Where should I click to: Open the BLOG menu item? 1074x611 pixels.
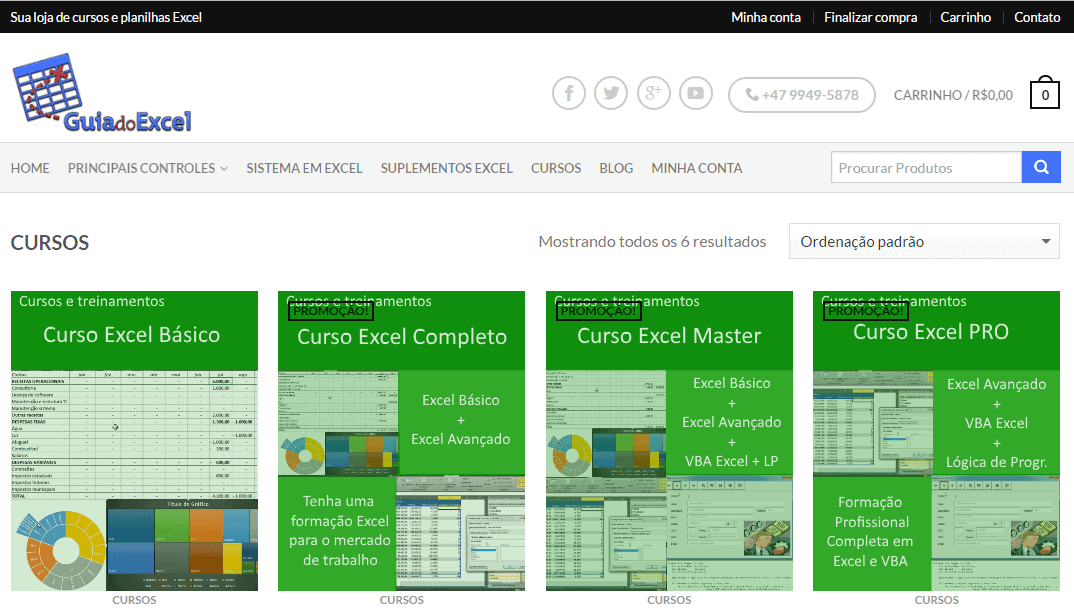pyautogui.click(x=616, y=168)
